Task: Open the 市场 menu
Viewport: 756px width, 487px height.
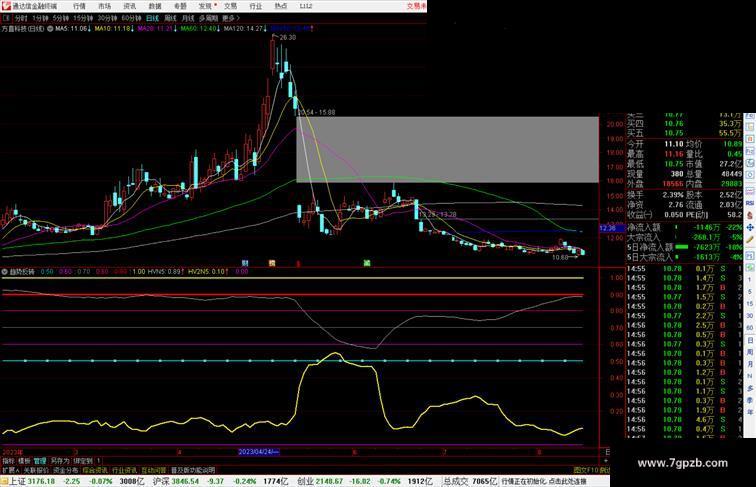Action: (x=104, y=6)
